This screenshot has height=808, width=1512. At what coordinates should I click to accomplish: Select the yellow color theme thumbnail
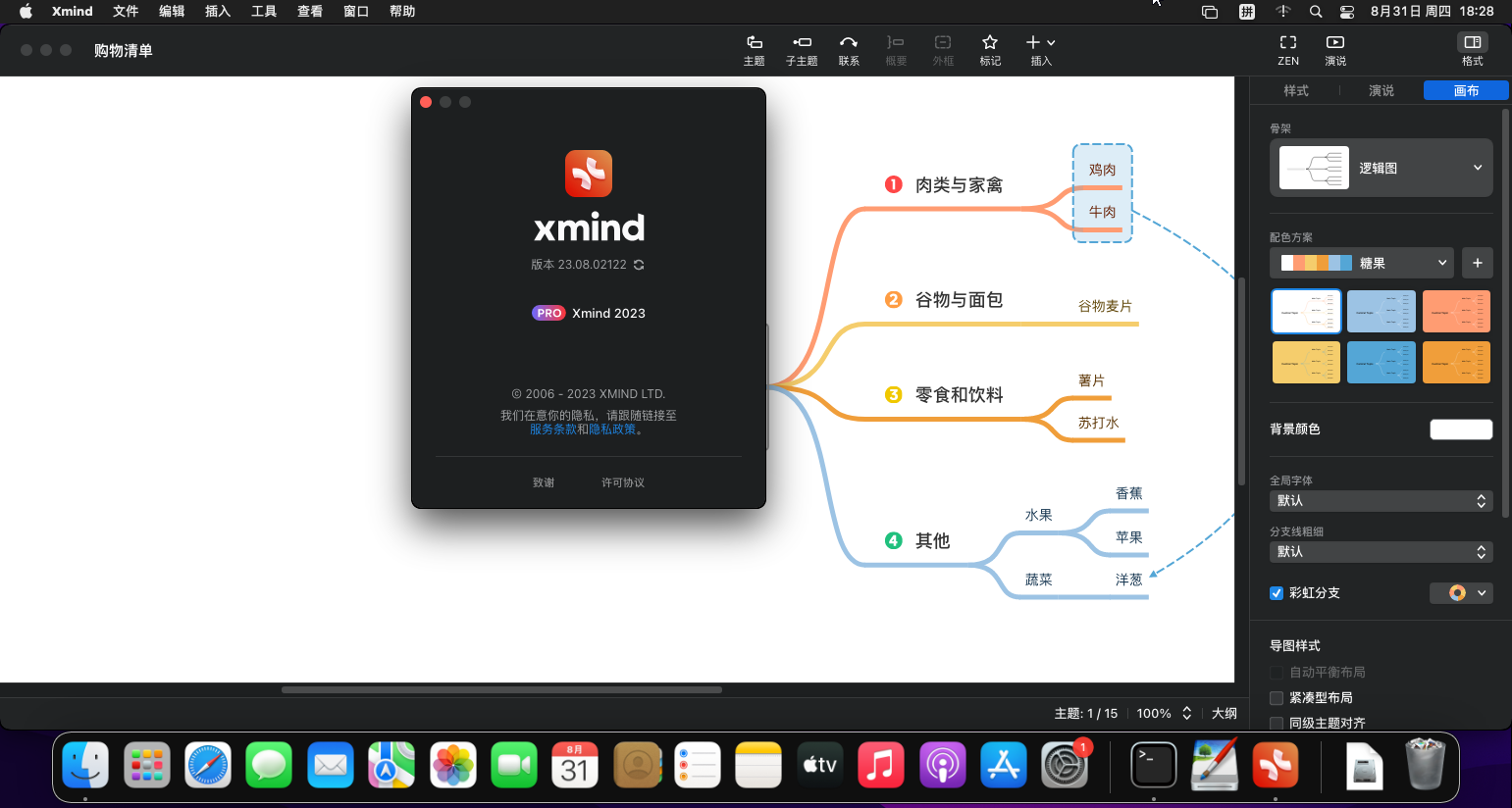coord(1306,362)
